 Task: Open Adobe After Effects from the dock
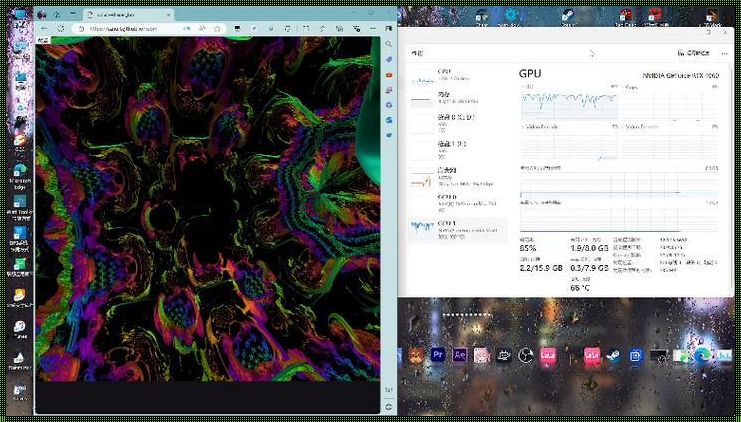click(460, 355)
